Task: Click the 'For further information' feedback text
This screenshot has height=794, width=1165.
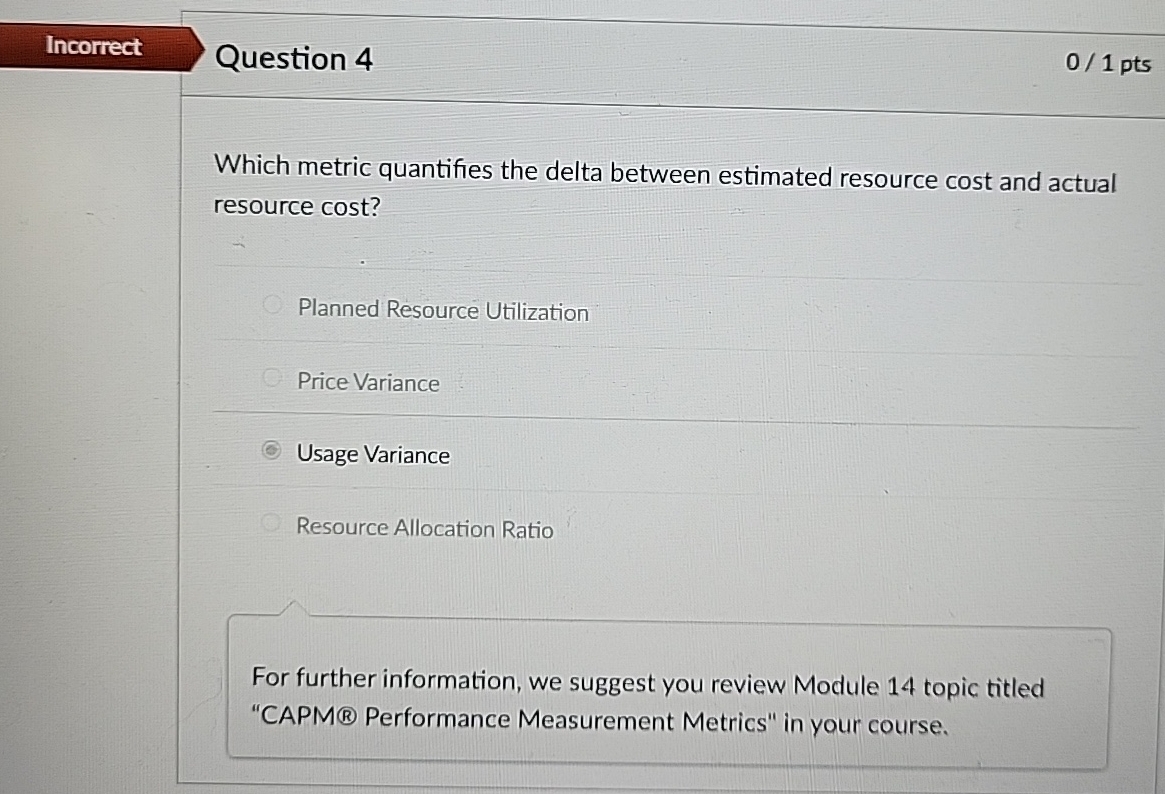Action: click(x=384, y=681)
